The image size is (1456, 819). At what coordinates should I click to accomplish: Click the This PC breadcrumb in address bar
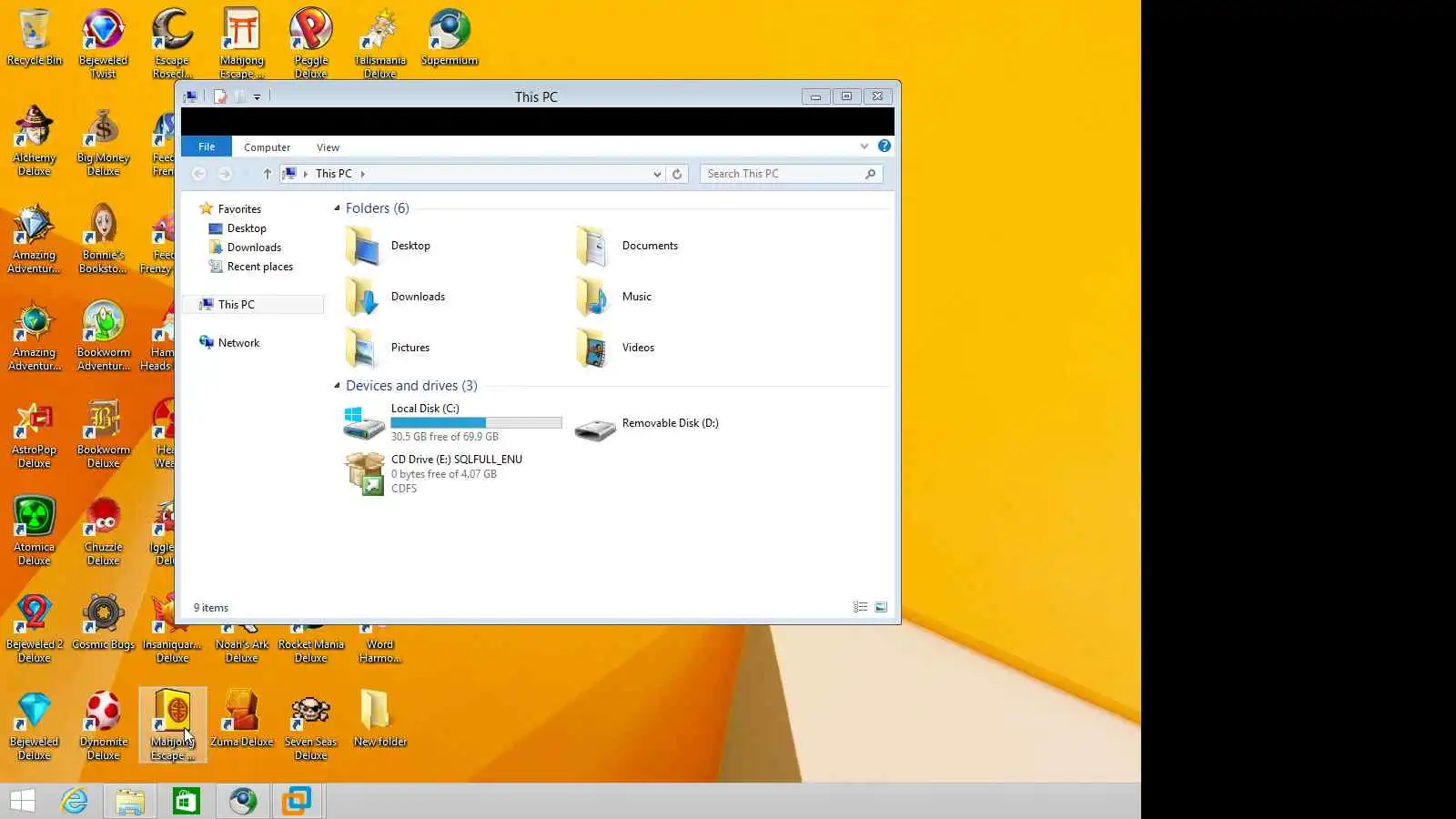(333, 174)
